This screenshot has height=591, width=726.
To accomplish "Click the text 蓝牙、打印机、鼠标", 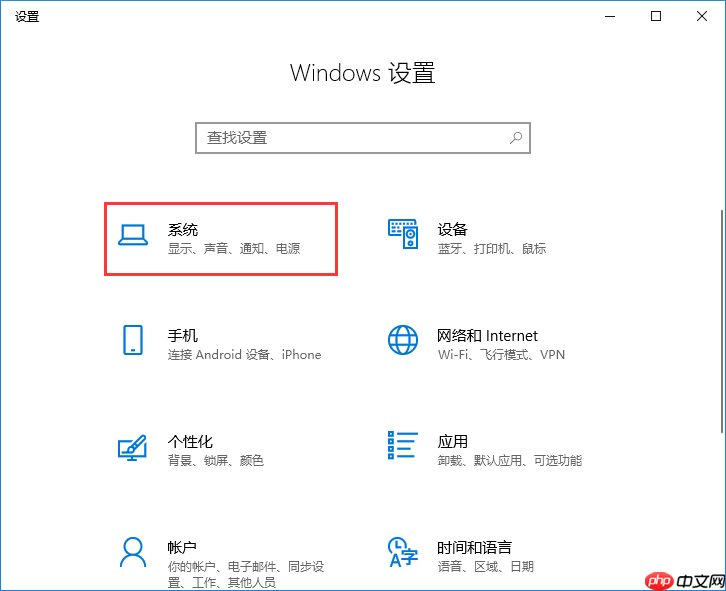I will point(492,249).
